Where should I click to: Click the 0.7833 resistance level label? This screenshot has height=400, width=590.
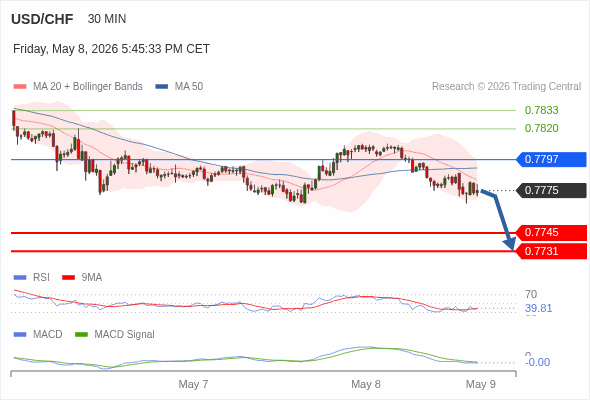coord(541,110)
